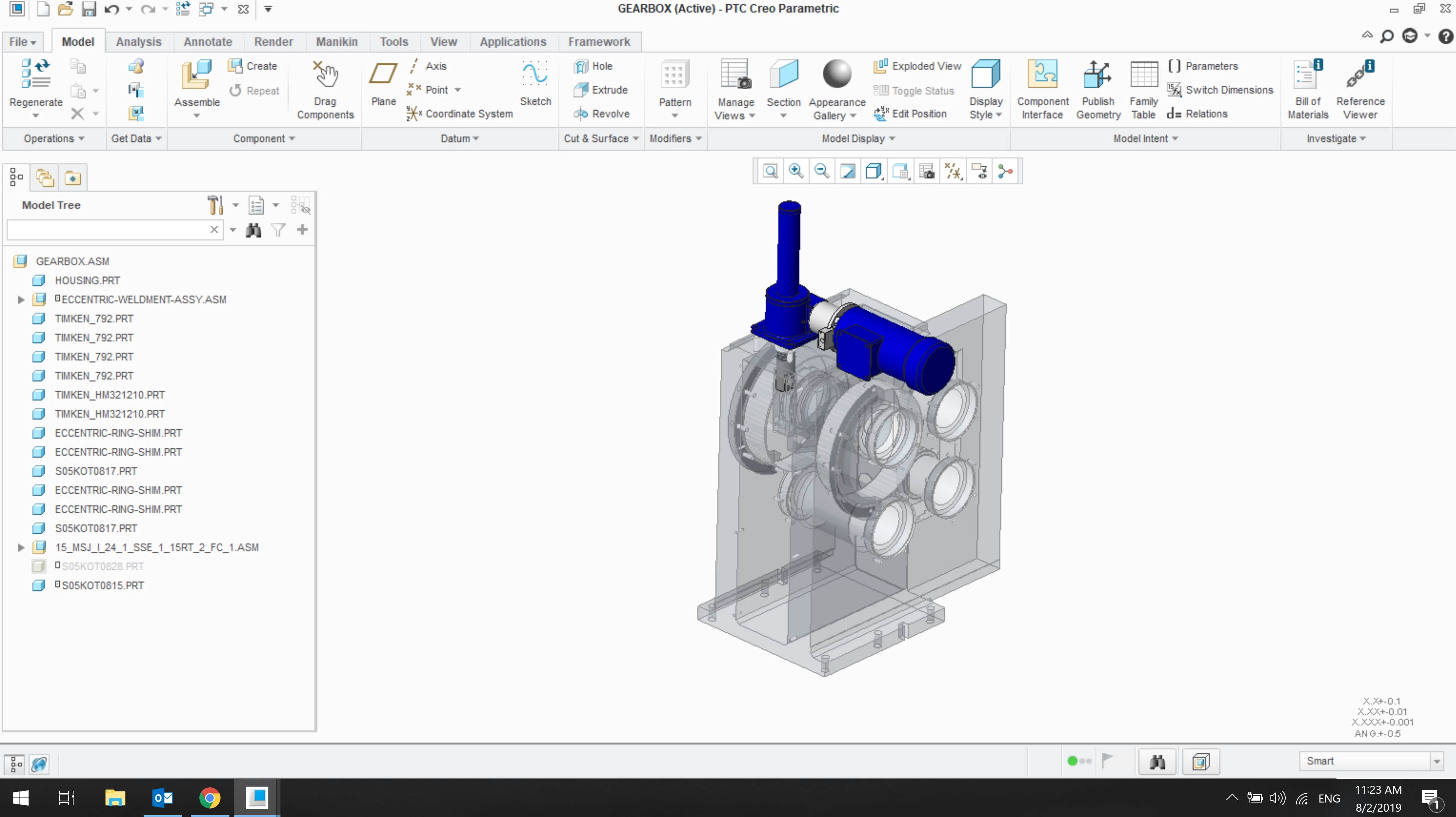Select HOUSING.PRT in the Model Tree
The width and height of the screenshot is (1456, 817).
click(87, 281)
